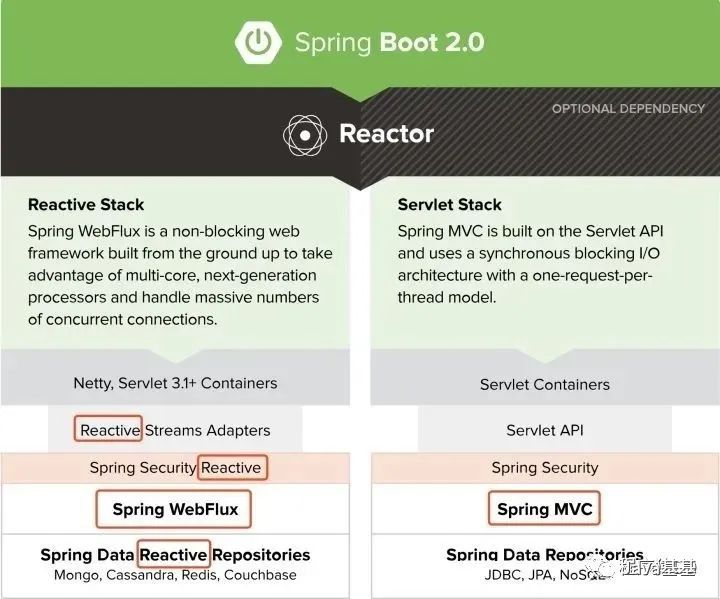Click Netty, Servlet 3.1+ Containers row

click(175, 383)
